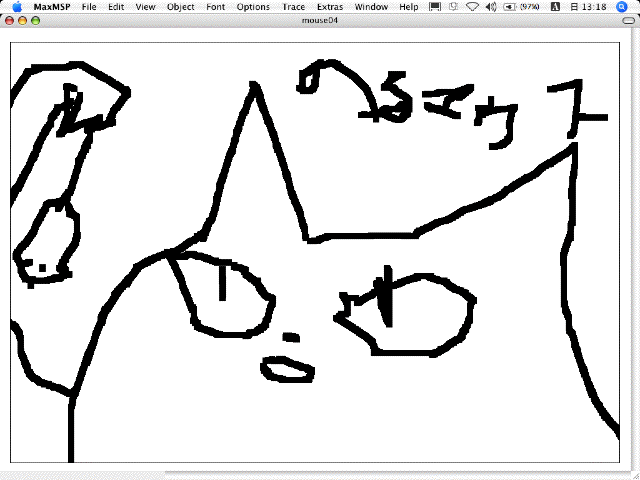This screenshot has height=480, width=640.
Task: Open the File menu
Action: (89, 7)
